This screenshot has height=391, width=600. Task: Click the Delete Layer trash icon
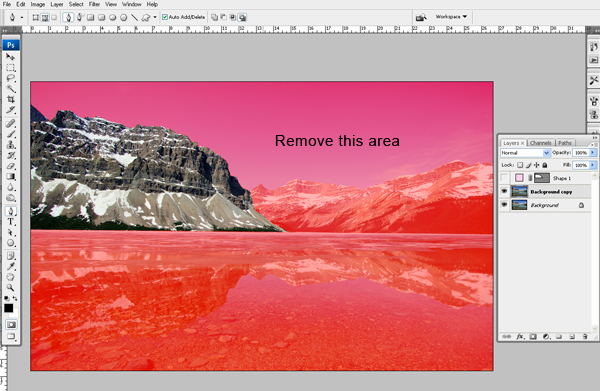point(585,337)
